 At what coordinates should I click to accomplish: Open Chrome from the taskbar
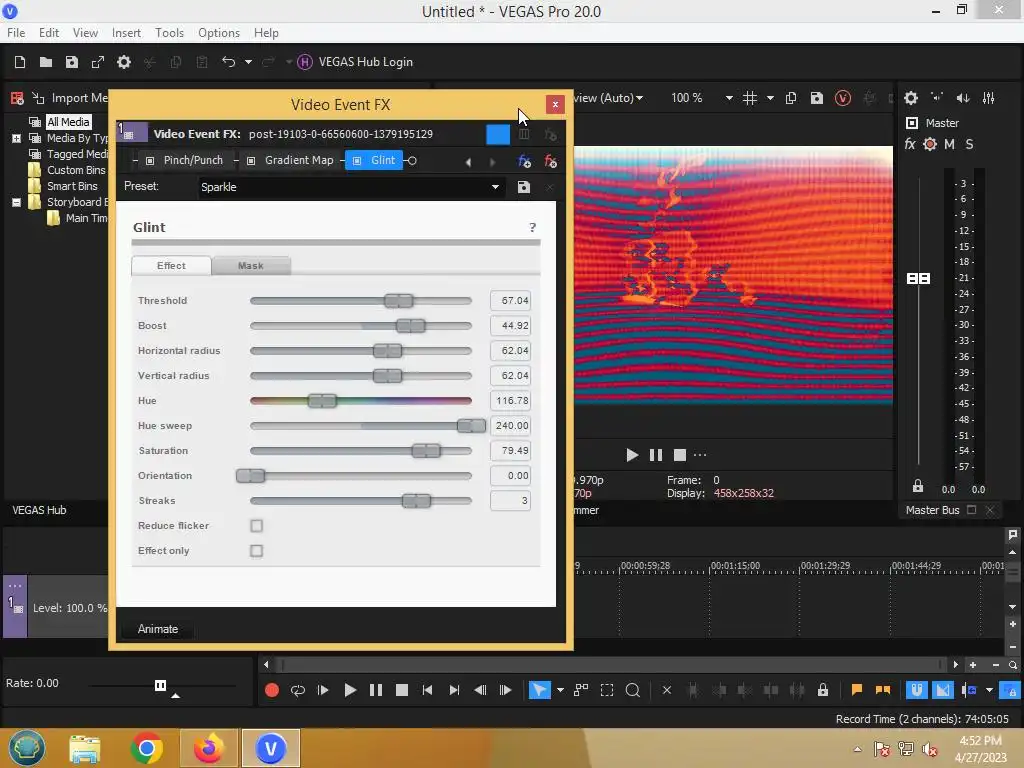[x=146, y=748]
